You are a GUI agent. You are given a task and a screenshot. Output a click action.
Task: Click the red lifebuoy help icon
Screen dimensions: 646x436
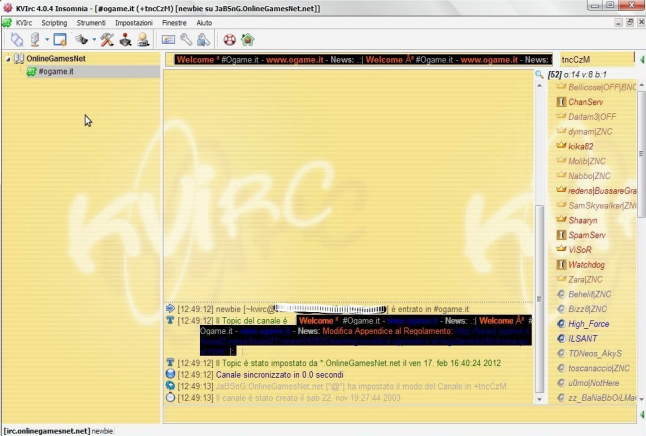pyautogui.click(x=229, y=40)
